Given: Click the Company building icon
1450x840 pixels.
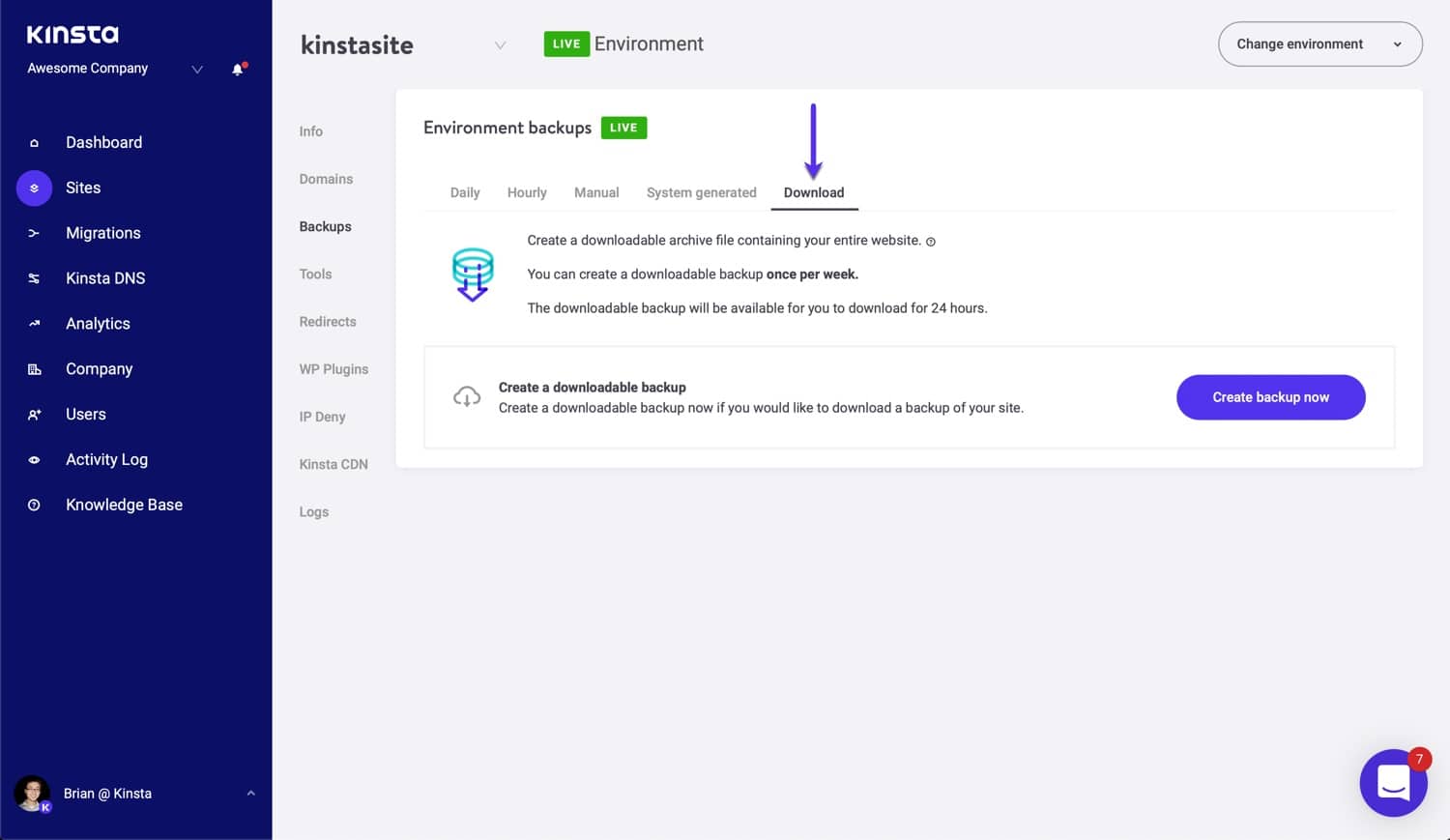Looking at the screenshot, I should pyautogui.click(x=34, y=369).
